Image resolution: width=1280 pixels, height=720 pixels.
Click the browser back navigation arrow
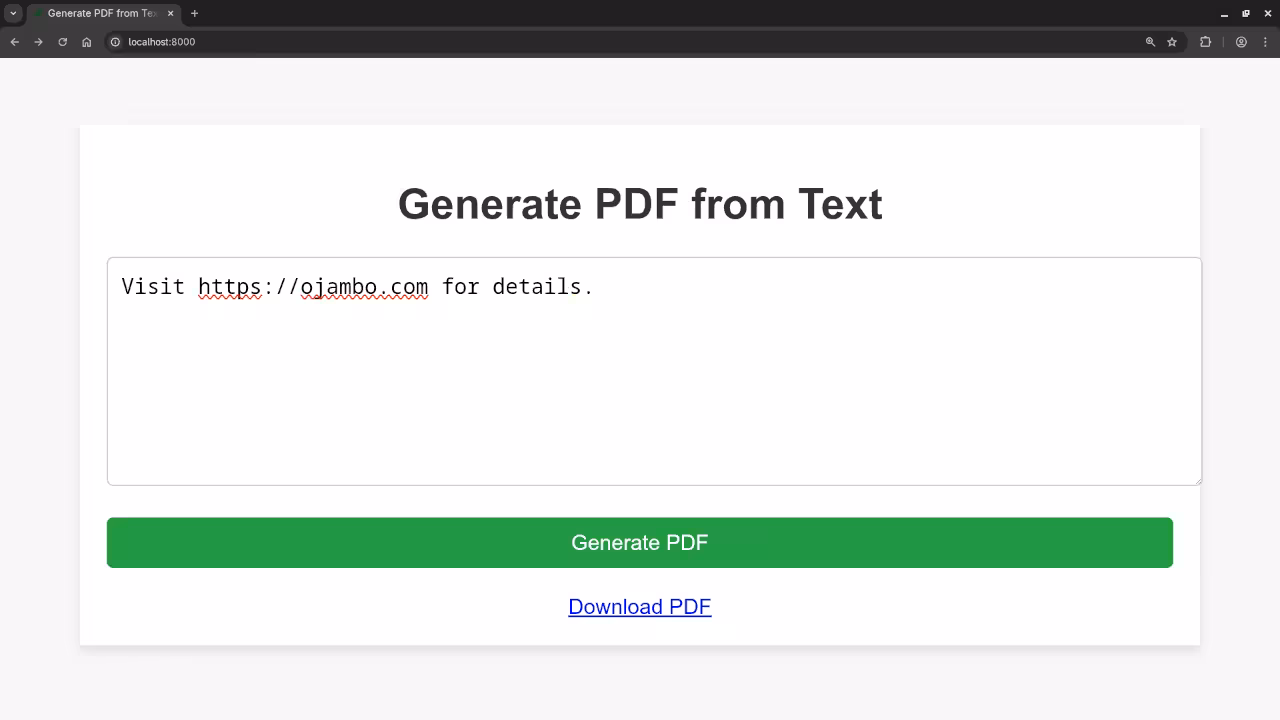pos(14,42)
